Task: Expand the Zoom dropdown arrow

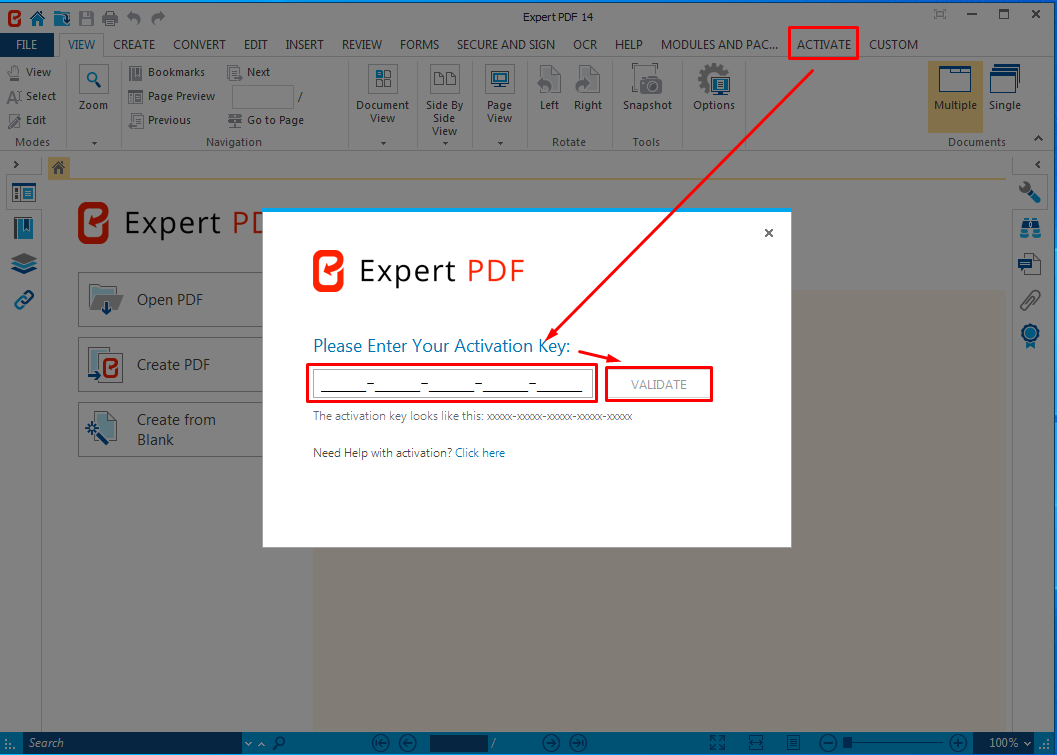Action: (94, 143)
